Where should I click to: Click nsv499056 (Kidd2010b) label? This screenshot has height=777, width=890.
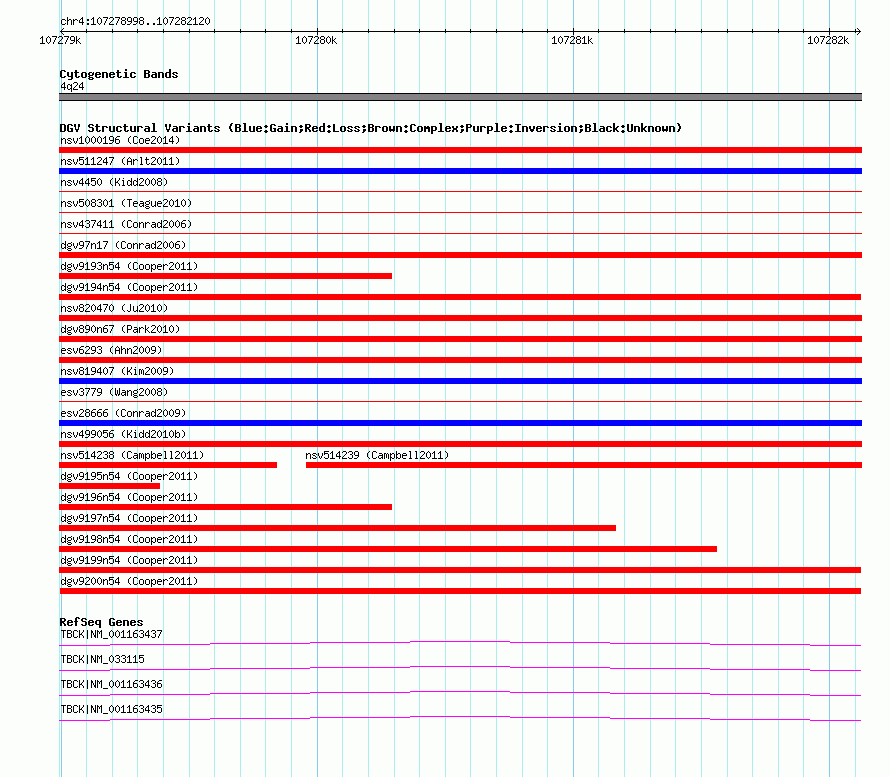[123, 434]
